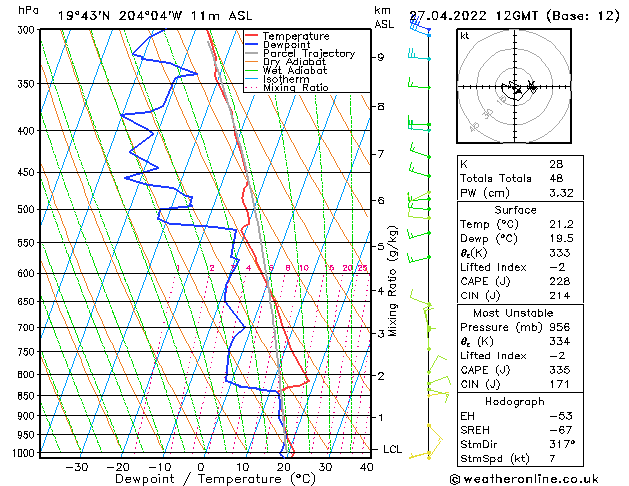
Task: Click the Temp (°C) value 21.2
Action: (x=561, y=224)
